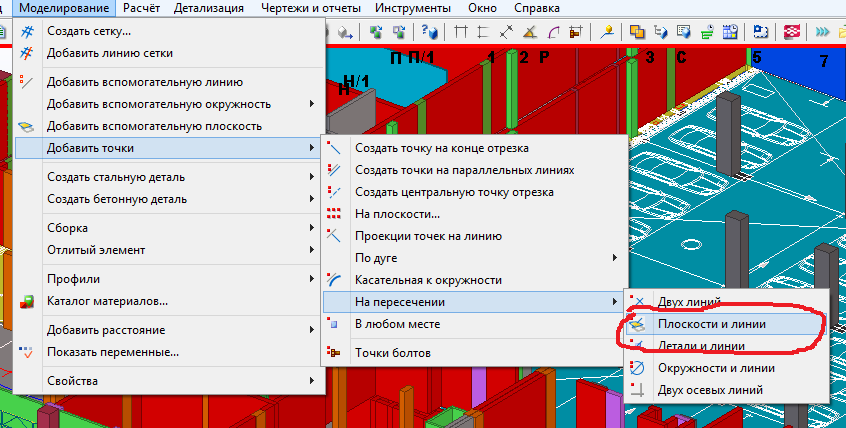The height and width of the screenshot is (428, 846).
Task: Click the 'Окружности и линии' icon
Action: (x=639, y=368)
